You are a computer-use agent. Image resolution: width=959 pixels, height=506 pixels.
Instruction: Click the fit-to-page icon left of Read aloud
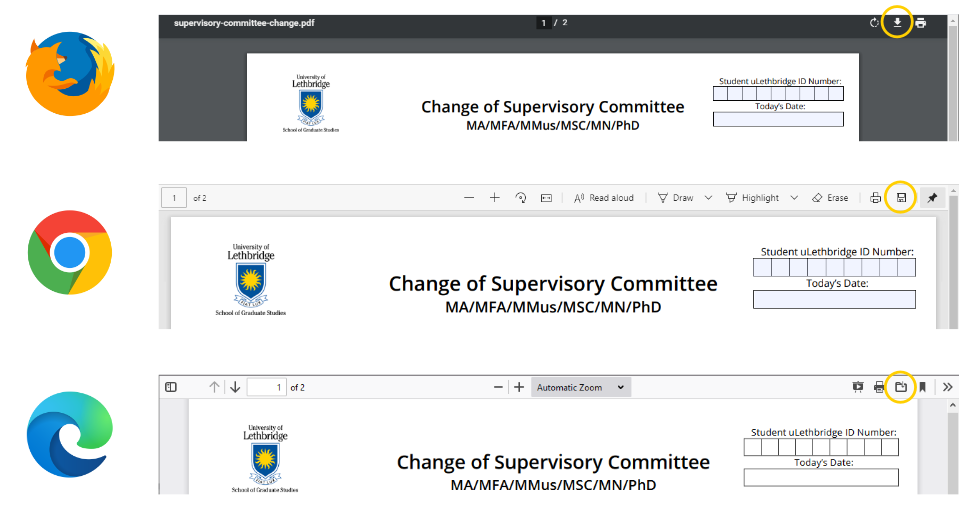546,198
